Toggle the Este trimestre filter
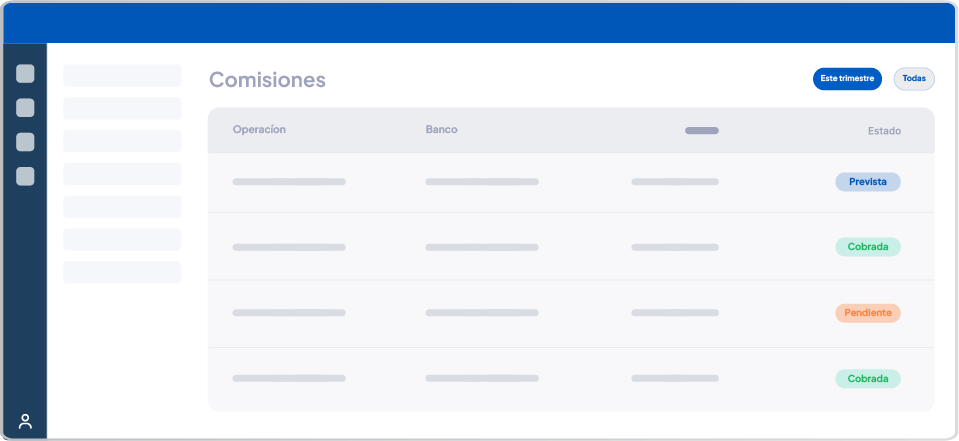This screenshot has height=441, width=959. [847, 79]
